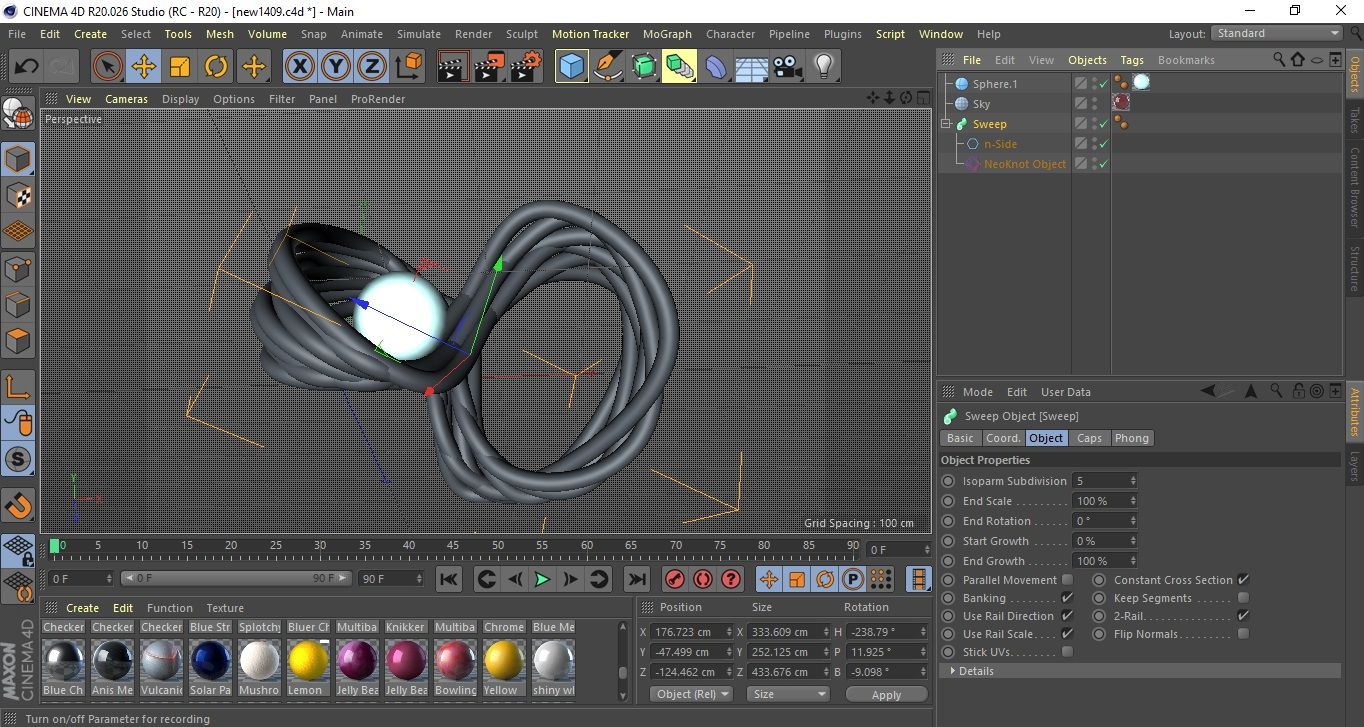Open the Layout Standard dropdown
The width and height of the screenshot is (1364, 727).
[1277, 33]
